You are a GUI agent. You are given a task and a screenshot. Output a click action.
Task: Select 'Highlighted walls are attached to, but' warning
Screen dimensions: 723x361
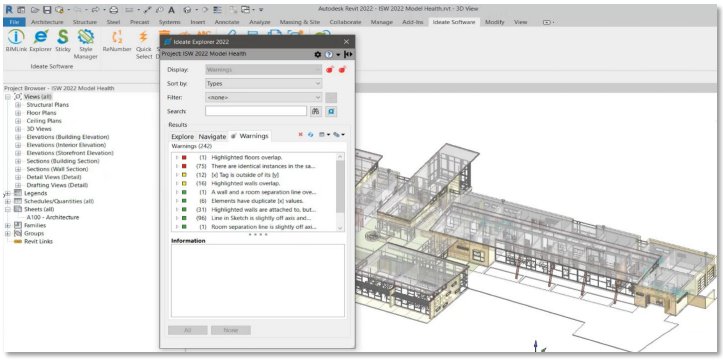264,209
